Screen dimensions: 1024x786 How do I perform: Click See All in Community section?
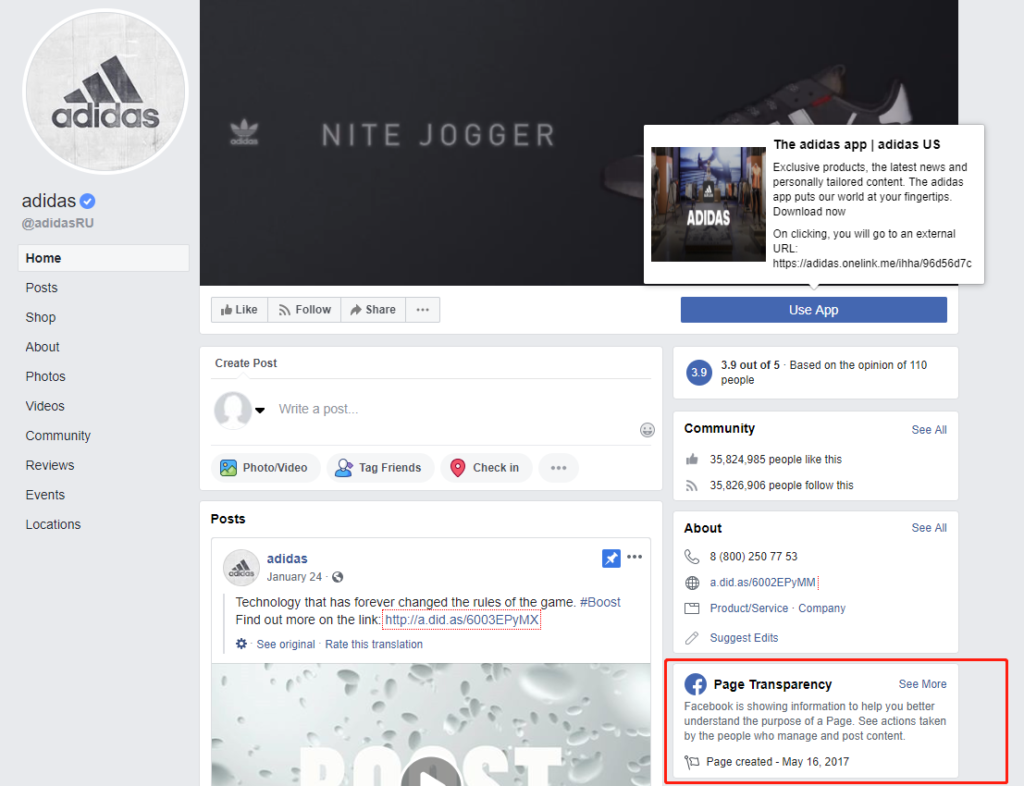tap(929, 430)
